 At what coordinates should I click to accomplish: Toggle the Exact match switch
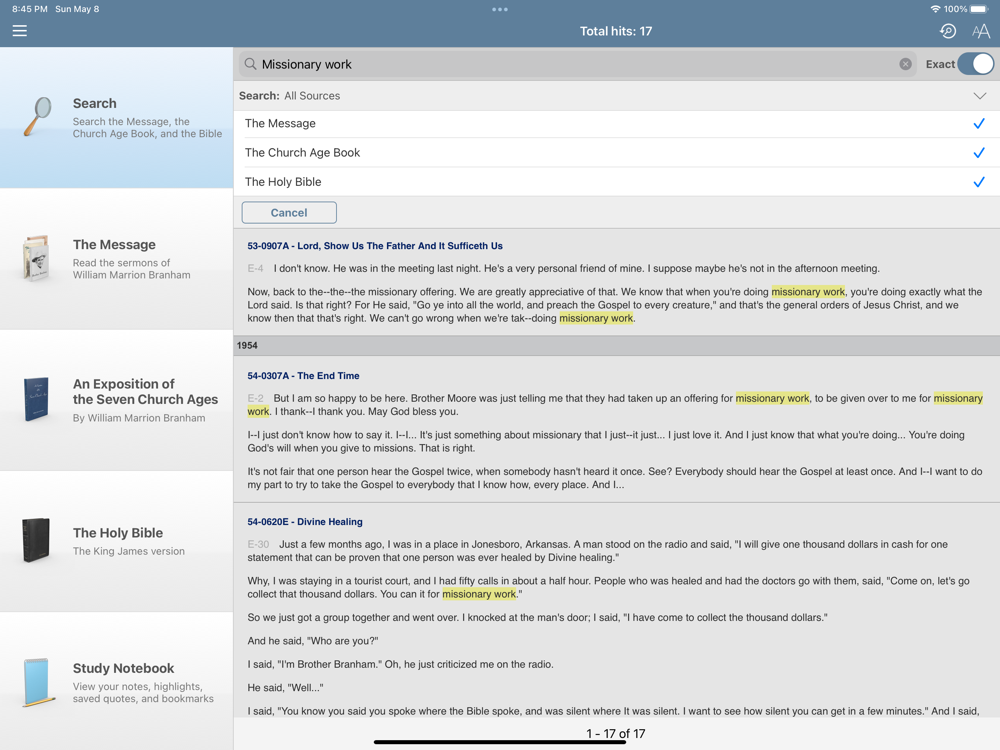click(x=975, y=64)
